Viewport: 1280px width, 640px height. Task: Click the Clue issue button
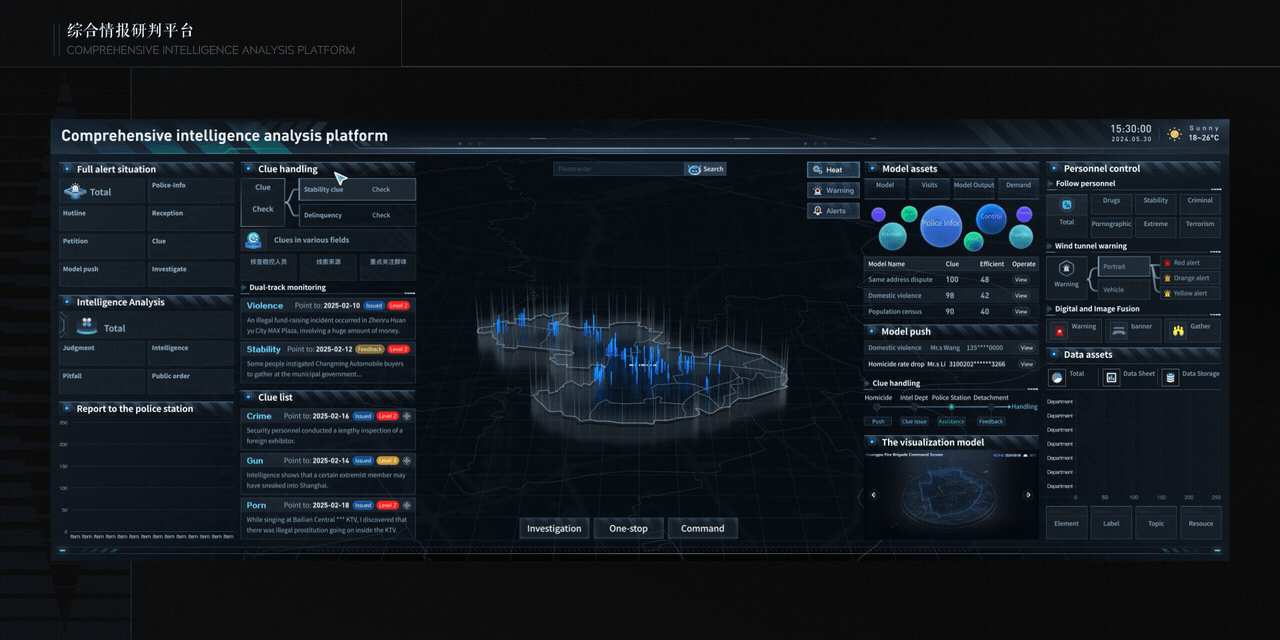914,422
